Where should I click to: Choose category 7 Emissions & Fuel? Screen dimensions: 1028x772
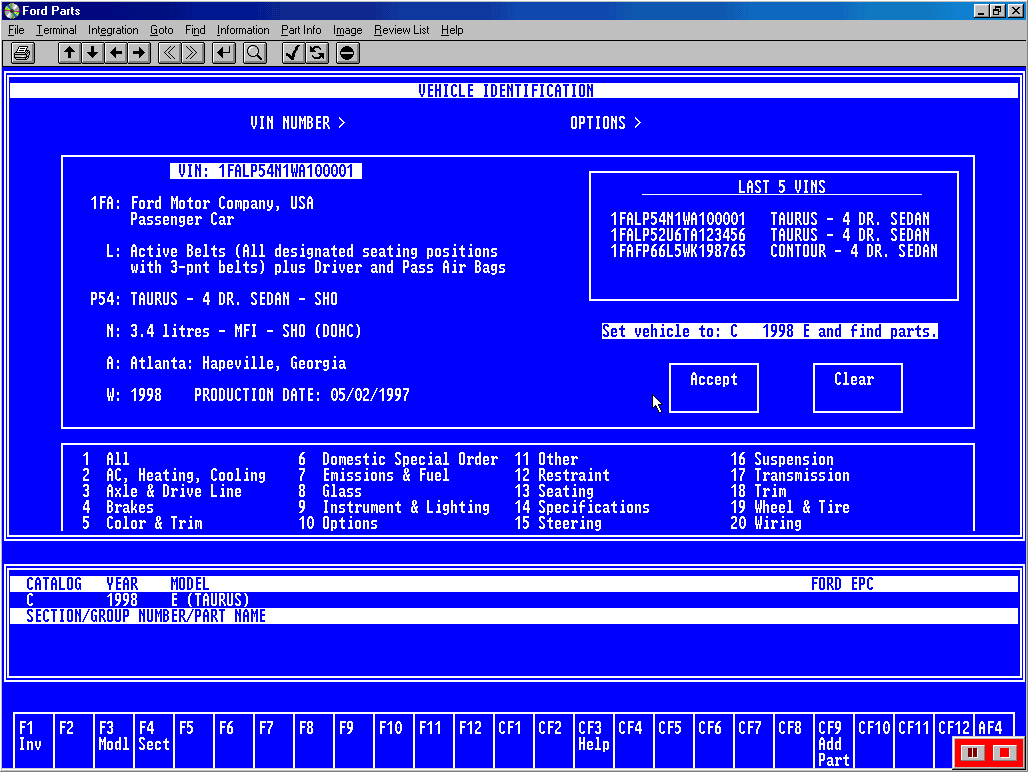[x=374, y=475]
